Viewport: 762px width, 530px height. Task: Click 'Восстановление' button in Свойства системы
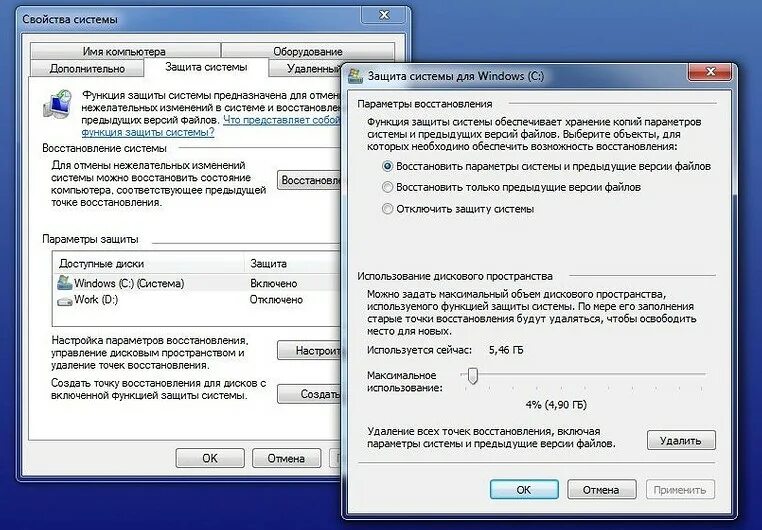point(310,180)
